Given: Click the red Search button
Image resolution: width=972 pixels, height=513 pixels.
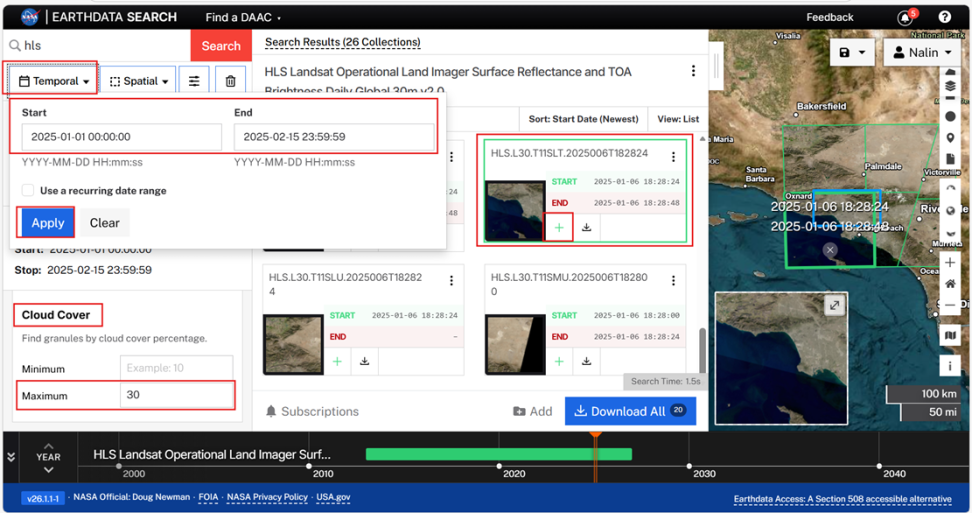Looking at the screenshot, I should pos(221,46).
